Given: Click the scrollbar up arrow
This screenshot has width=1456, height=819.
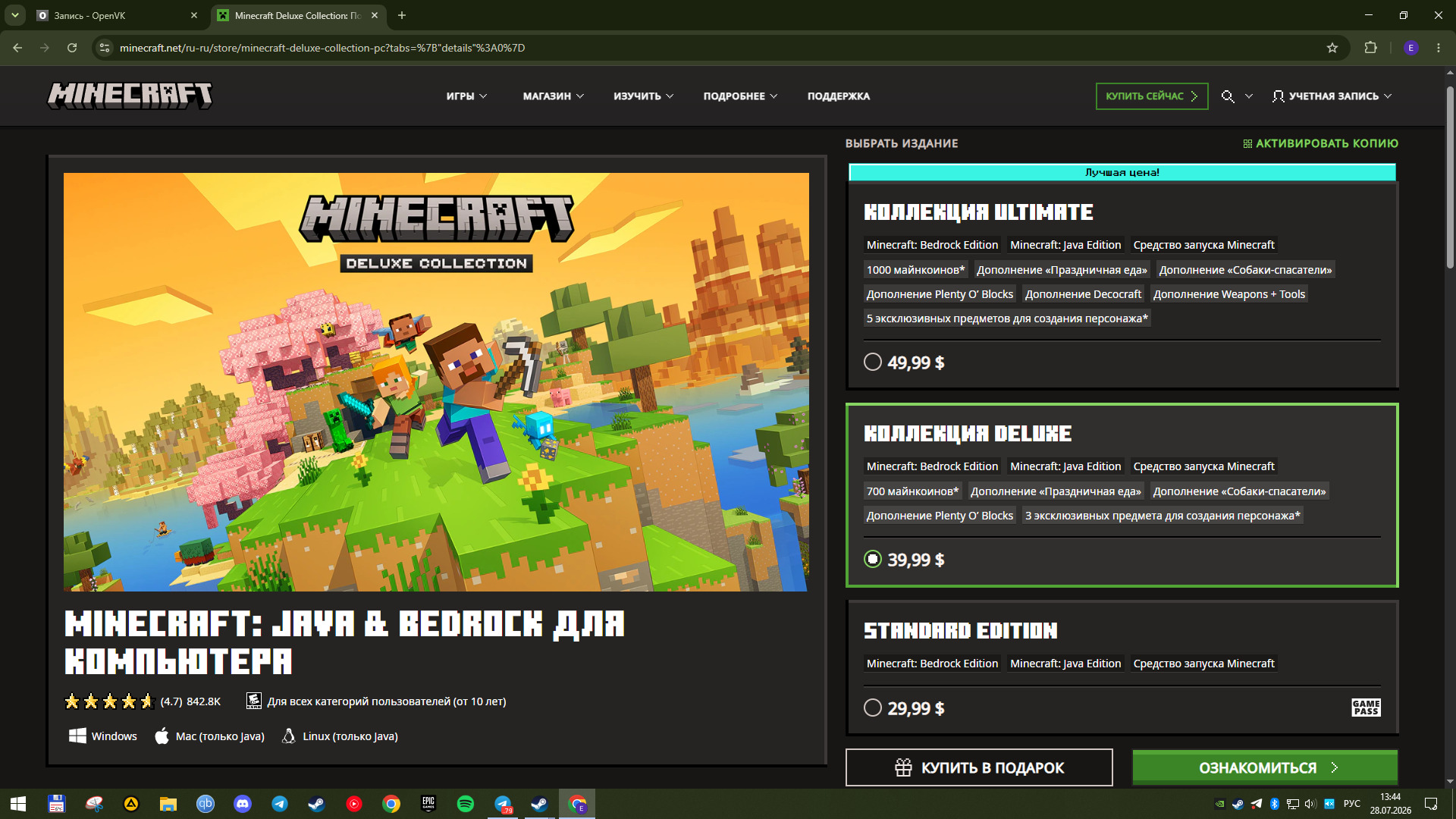Looking at the screenshot, I should [x=1450, y=74].
